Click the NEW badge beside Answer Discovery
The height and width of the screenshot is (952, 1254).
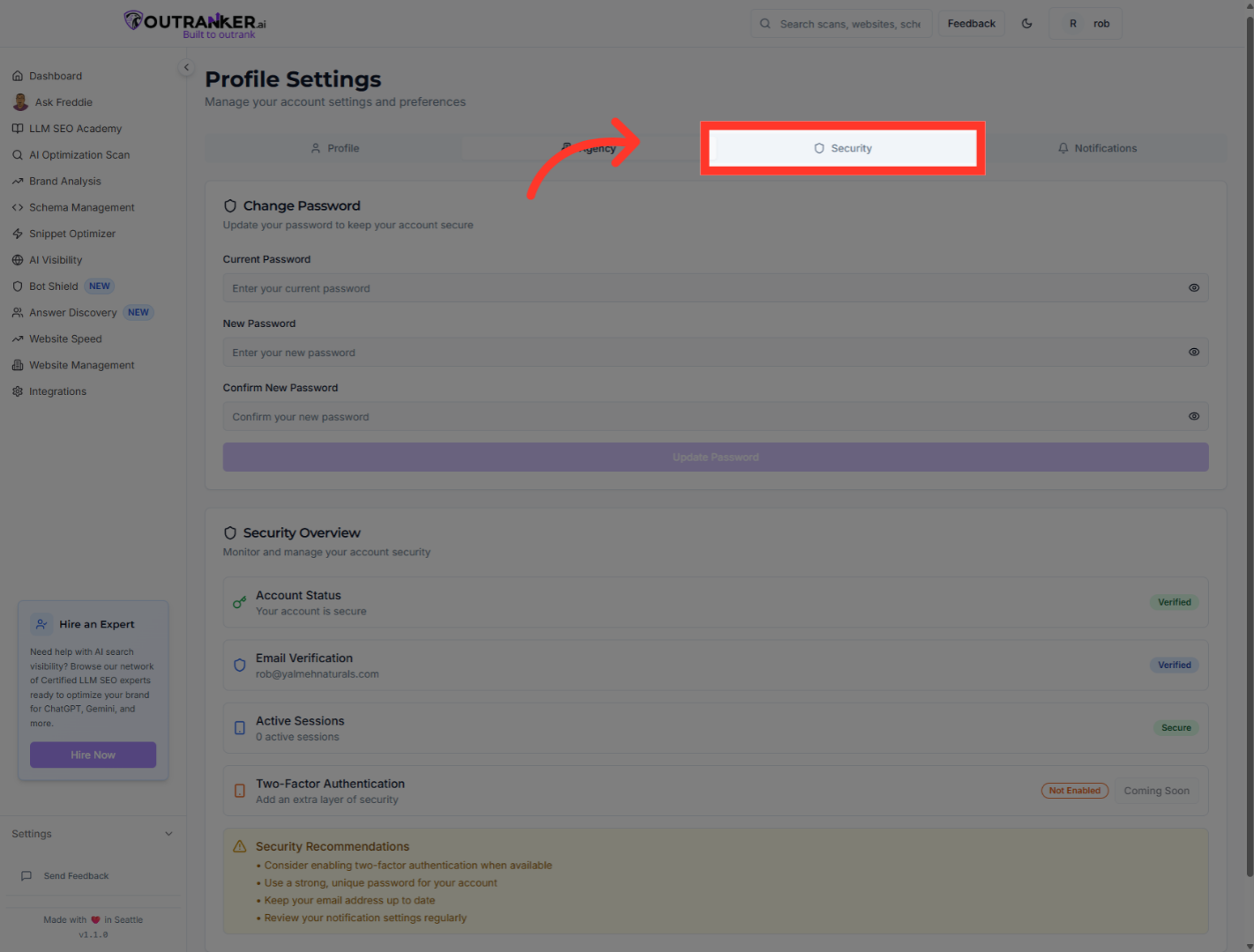pyautogui.click(x=138, y=313)
